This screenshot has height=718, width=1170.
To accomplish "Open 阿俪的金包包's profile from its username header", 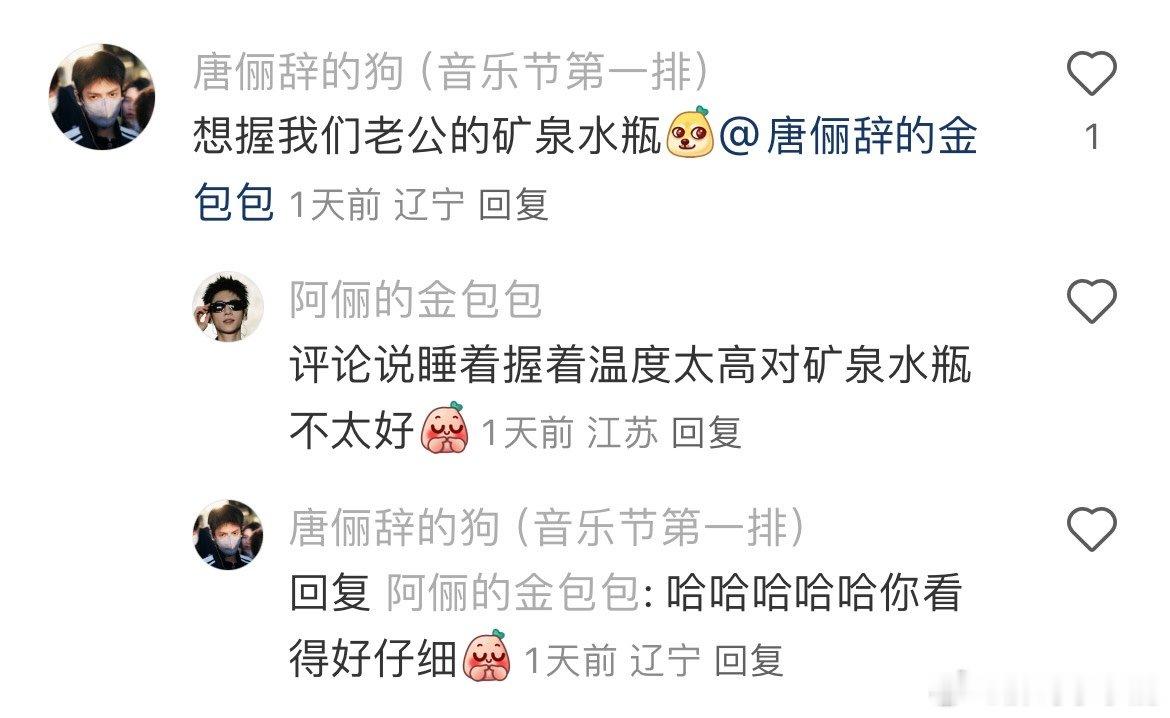I will click(x=416, y=300).
